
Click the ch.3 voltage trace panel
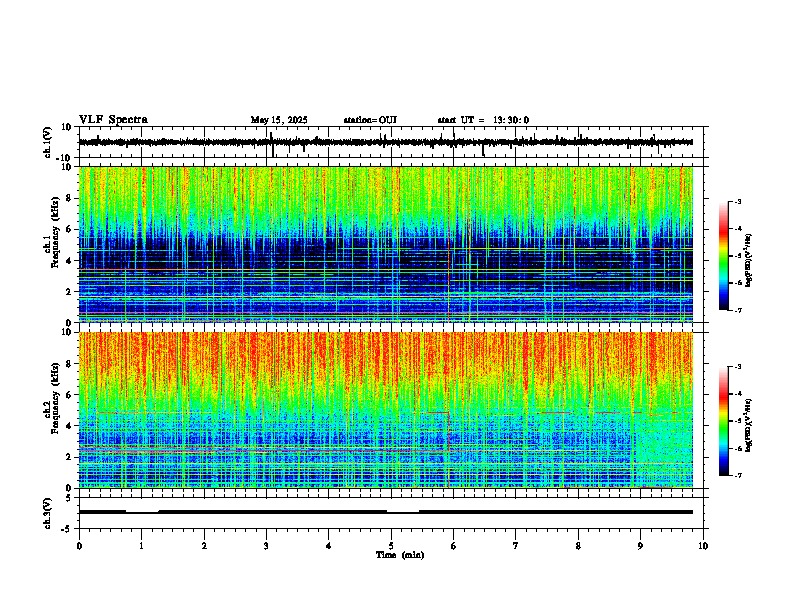tap(391, 513)
